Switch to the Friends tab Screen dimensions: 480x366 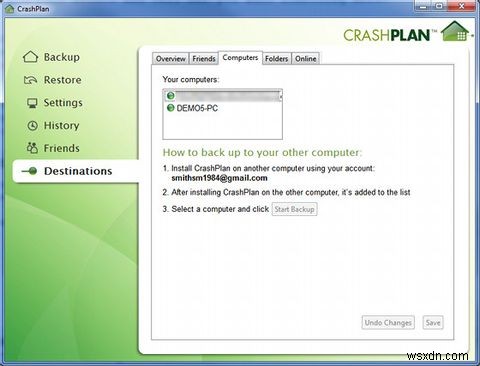click(x=204, y=59)
